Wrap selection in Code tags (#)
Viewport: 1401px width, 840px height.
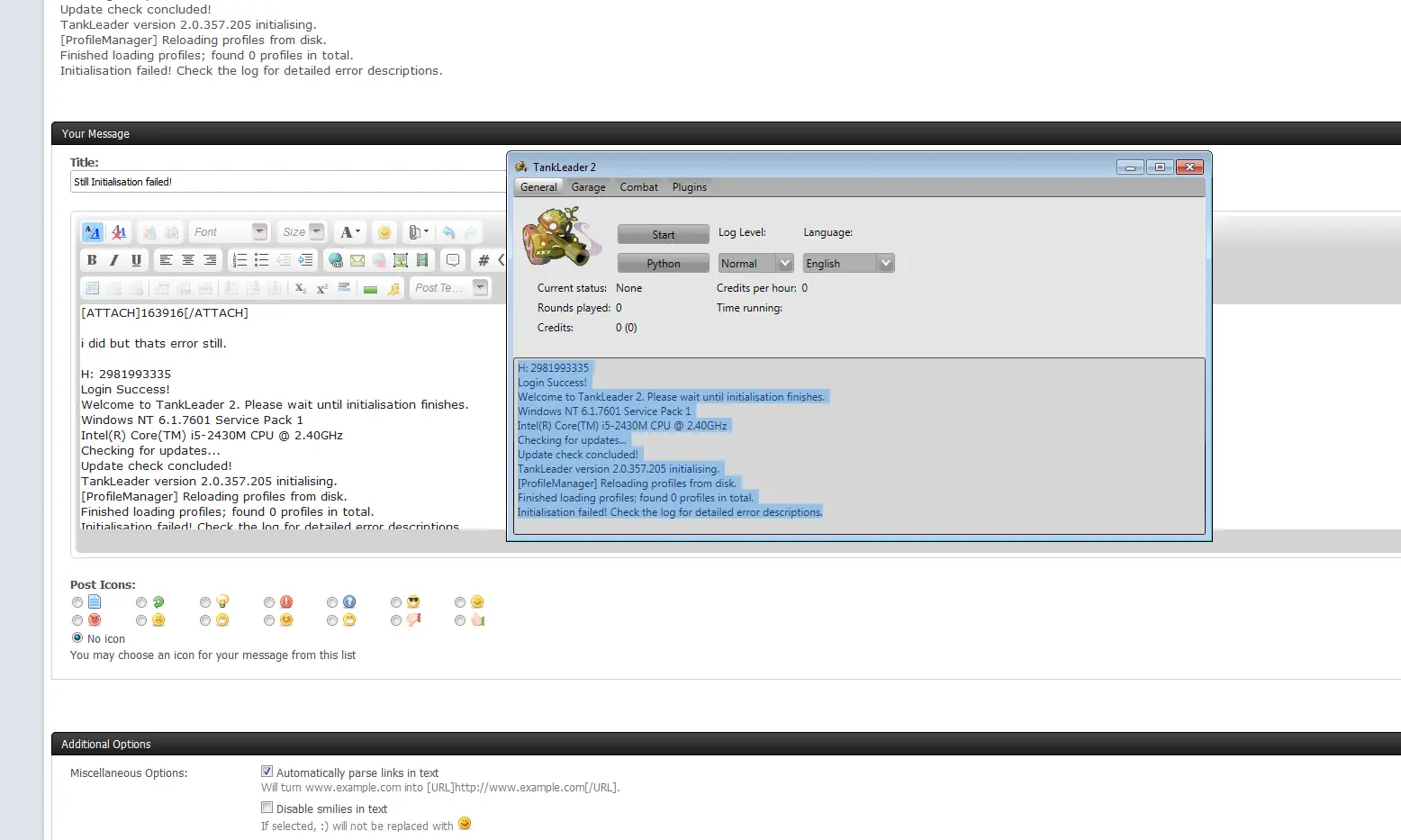484,260
